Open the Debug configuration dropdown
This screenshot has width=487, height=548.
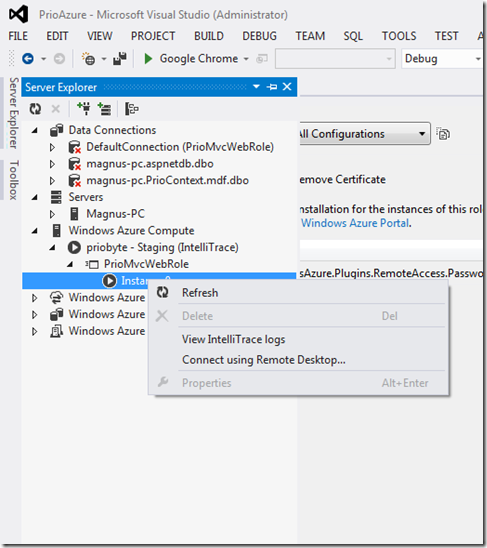click(x=442, y=59)
